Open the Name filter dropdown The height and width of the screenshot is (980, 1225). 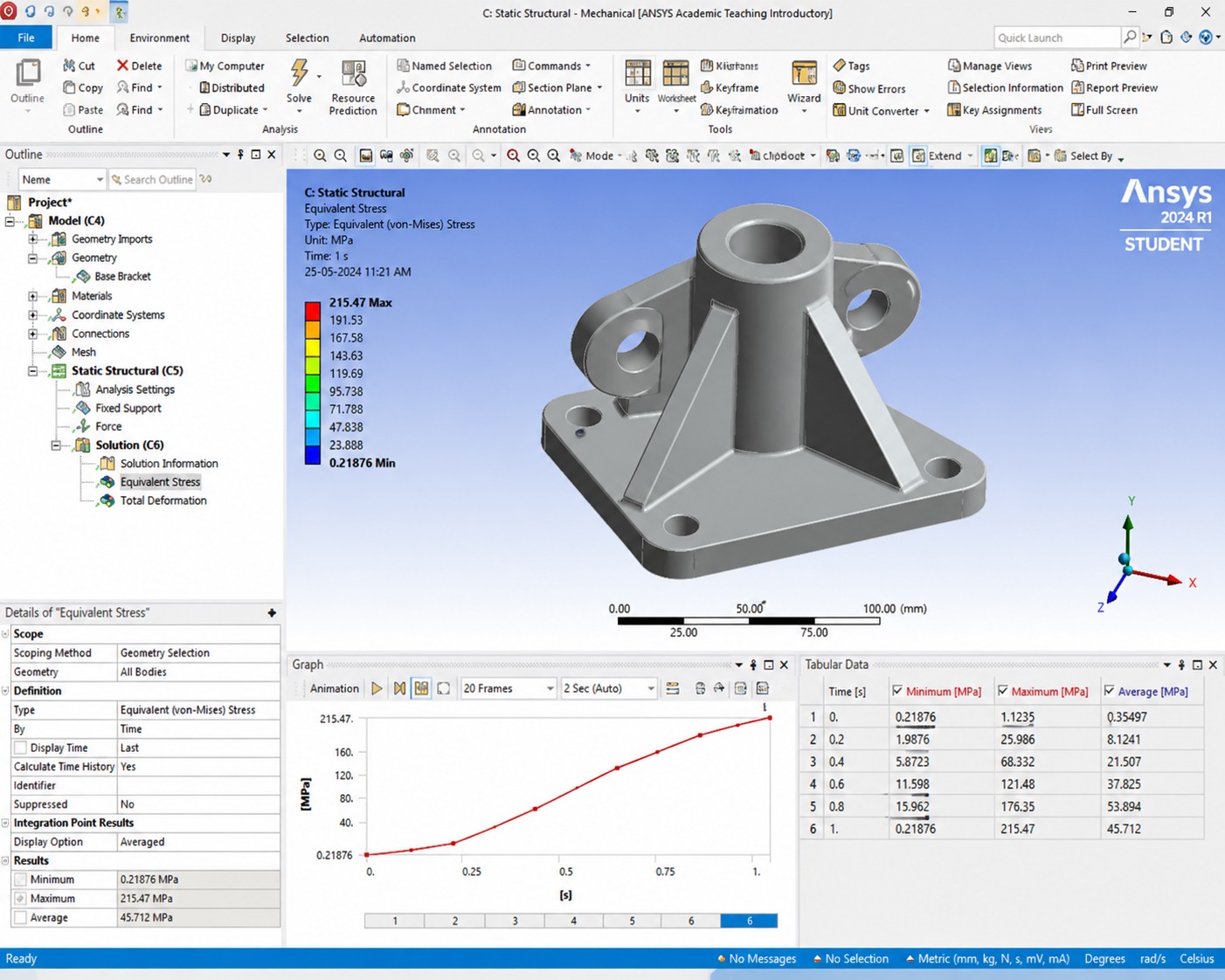(x=61, y=180)
